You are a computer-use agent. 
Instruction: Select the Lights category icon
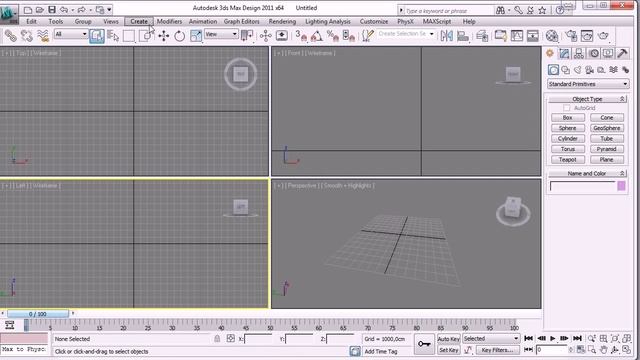click(x=578, y=70)
